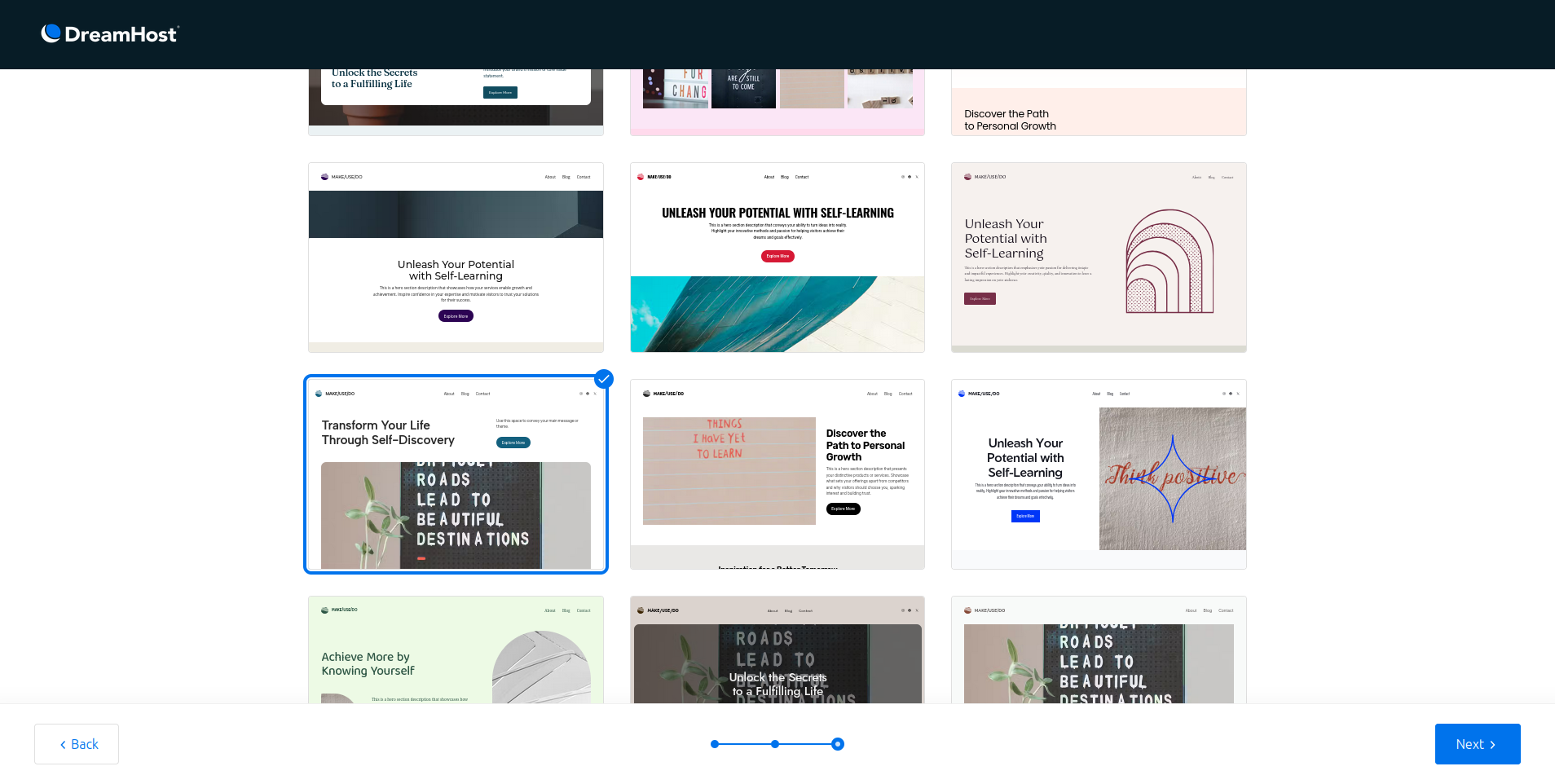Click the first progress dot at the bottom
The height and width of the screenshot is (784, 1555).
(714, 744)
